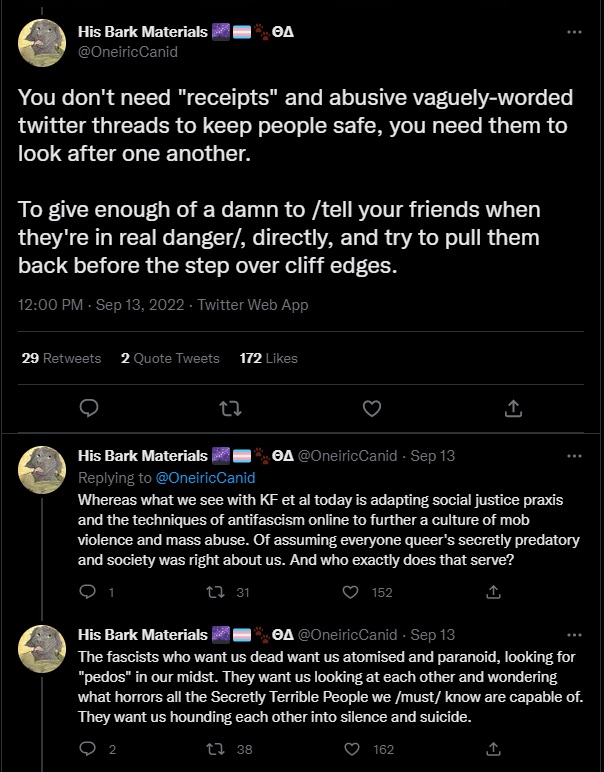The height and width of the screenshot is (772, 604).
Task: Share the tweet about fascists
Action: [x=493, y=749]
